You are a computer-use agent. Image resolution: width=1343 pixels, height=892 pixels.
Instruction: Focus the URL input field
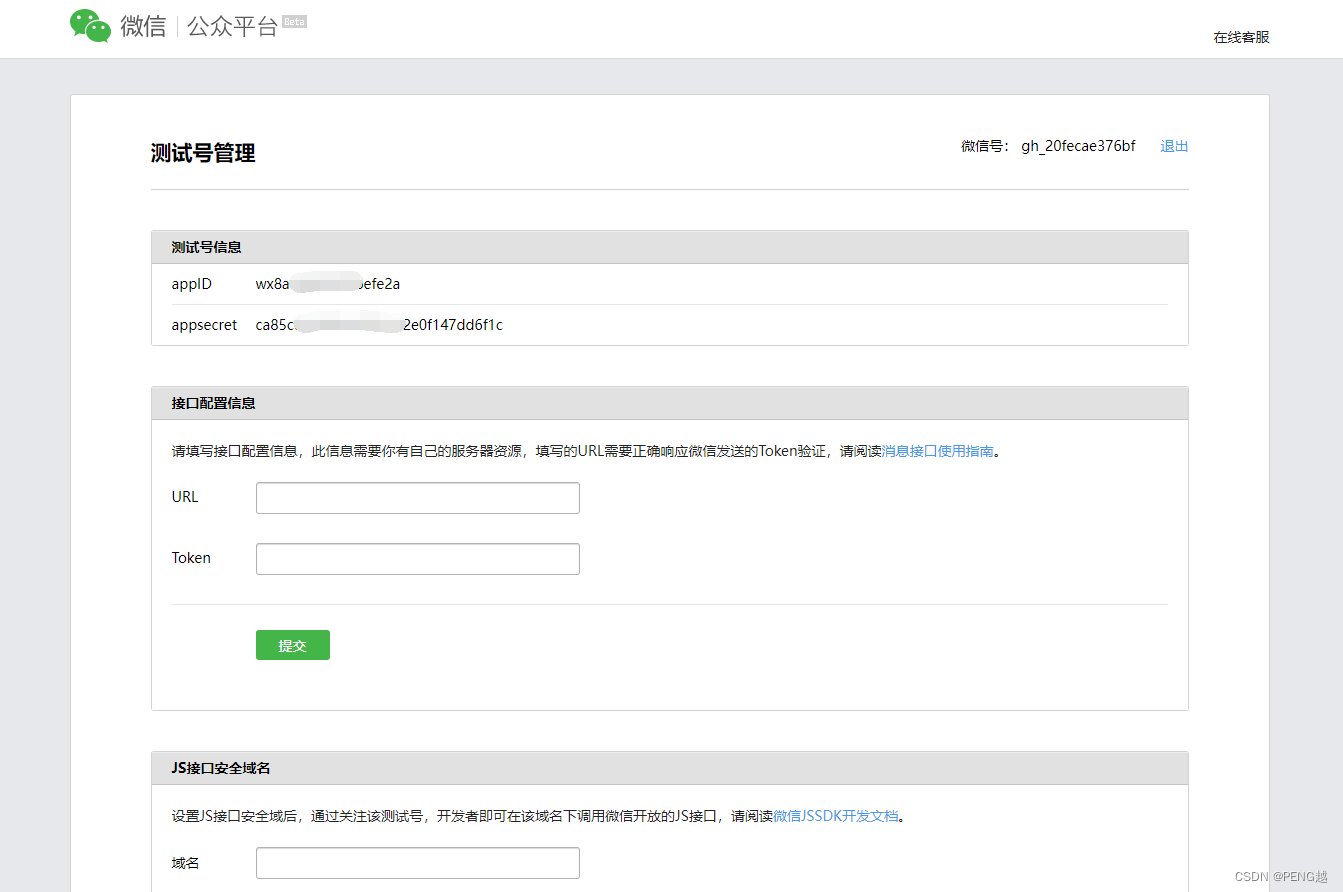click(418, 498)
